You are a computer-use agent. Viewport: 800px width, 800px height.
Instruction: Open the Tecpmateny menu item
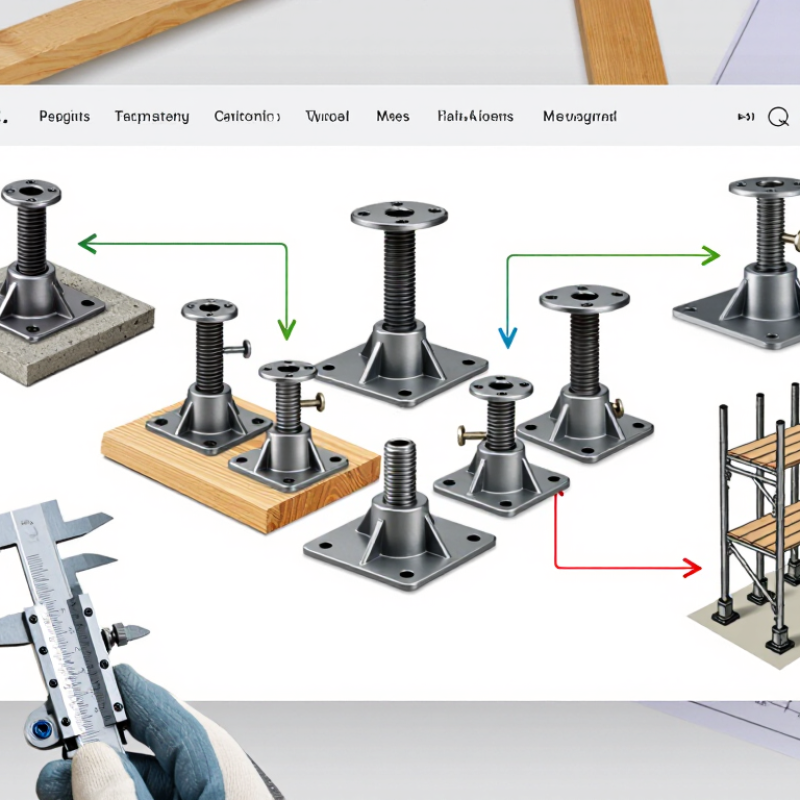tap(152, 117)
